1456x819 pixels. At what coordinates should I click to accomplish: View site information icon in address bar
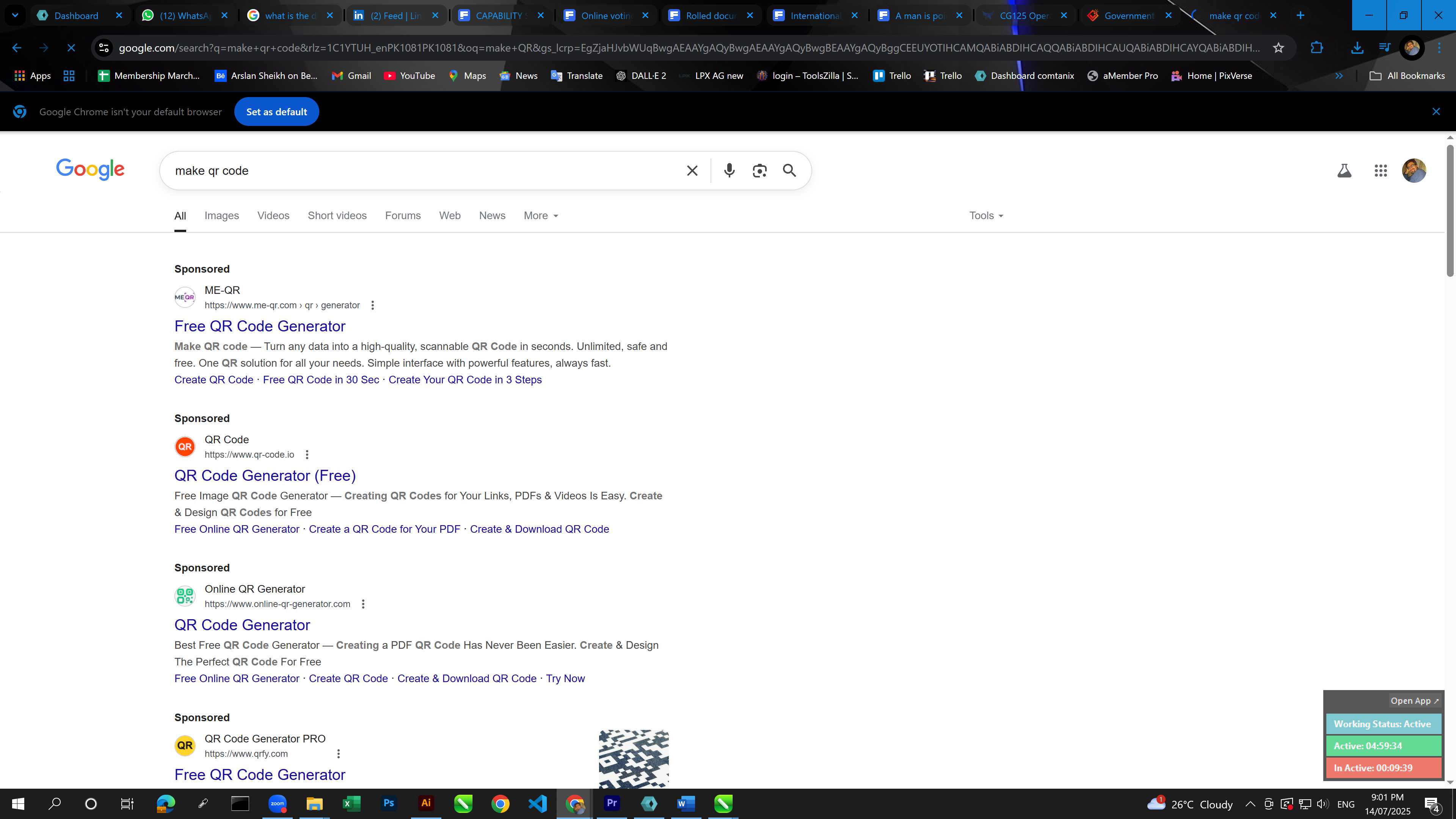point(104,47)
